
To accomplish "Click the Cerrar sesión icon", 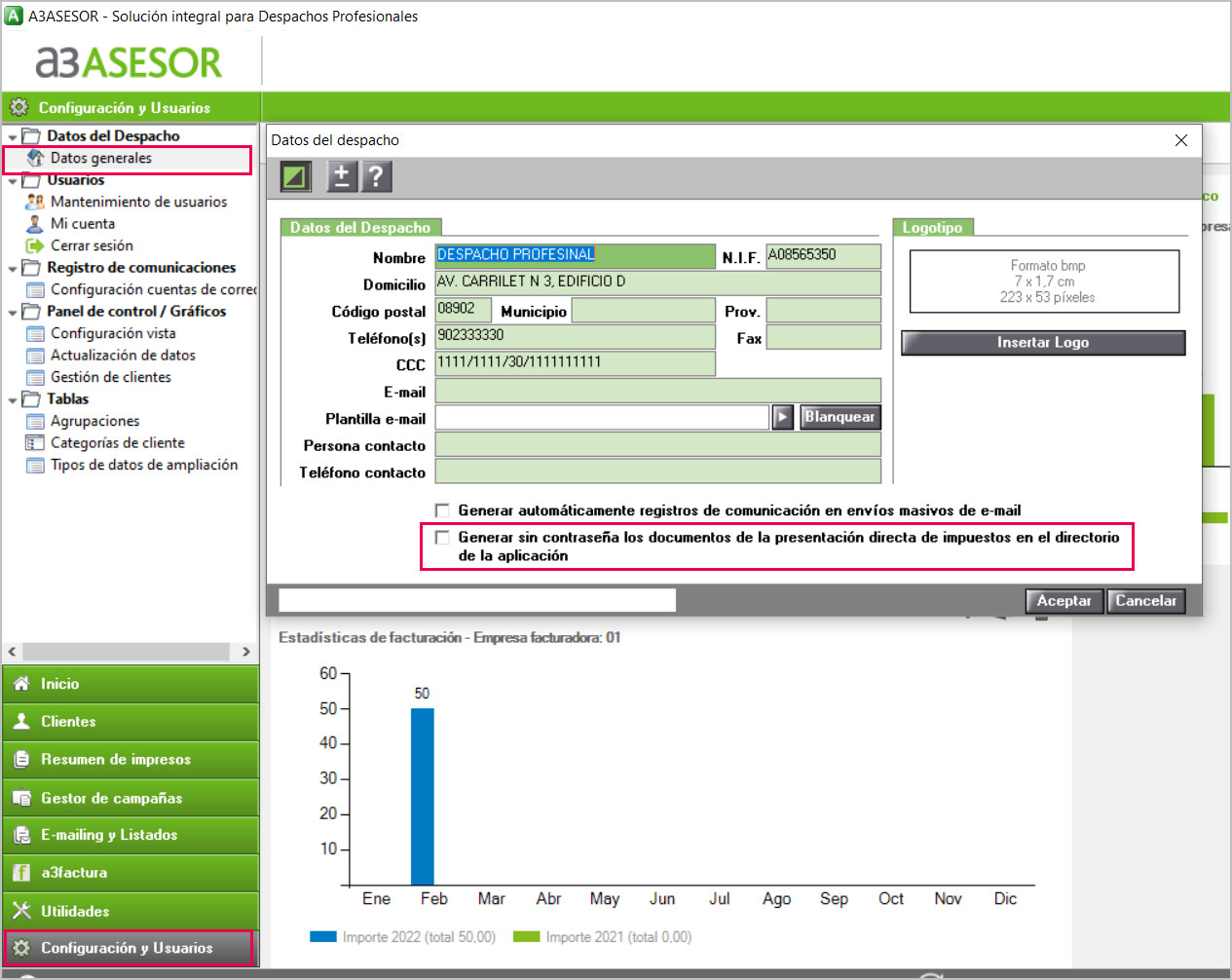I will pyautogui.click(x=35, y=245).
